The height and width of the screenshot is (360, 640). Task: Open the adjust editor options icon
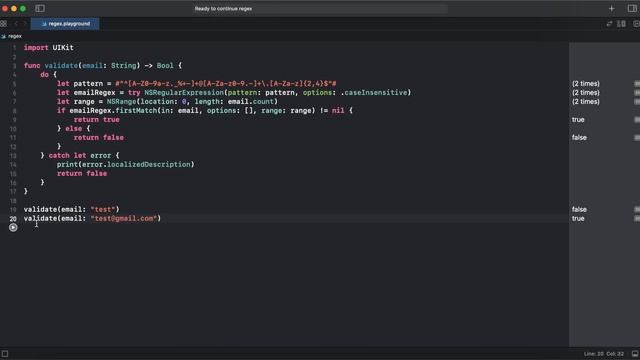pyautogui.click(x=621, y=24)
